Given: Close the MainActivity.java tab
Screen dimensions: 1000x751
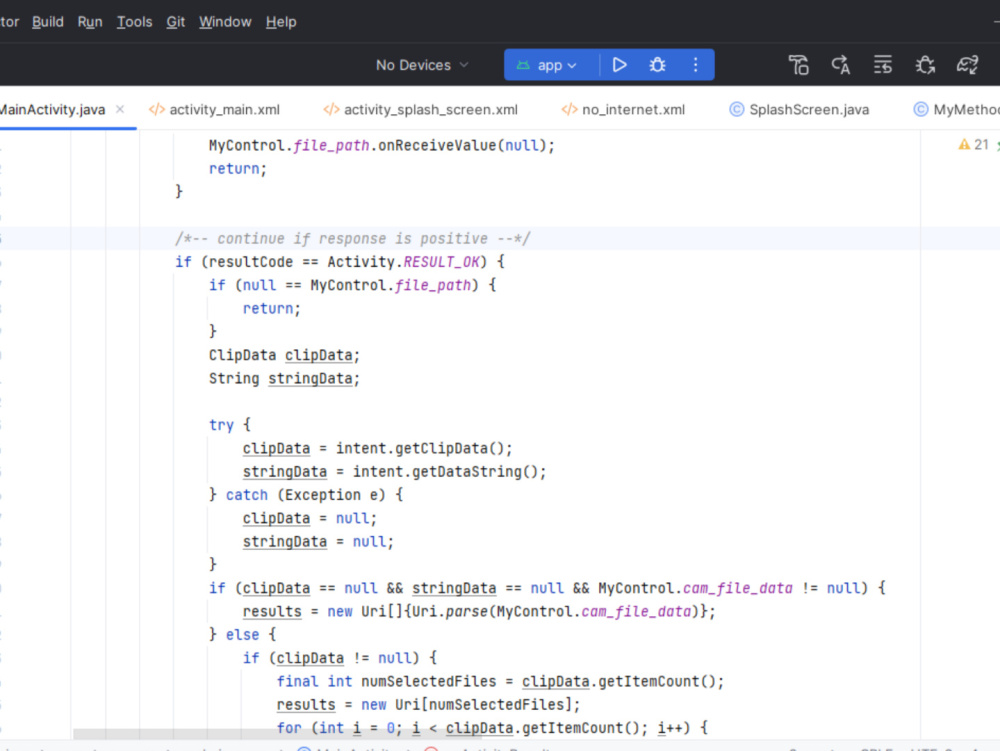Looking at the screenshot, I should pyautogui.click(x=120, y=110).
